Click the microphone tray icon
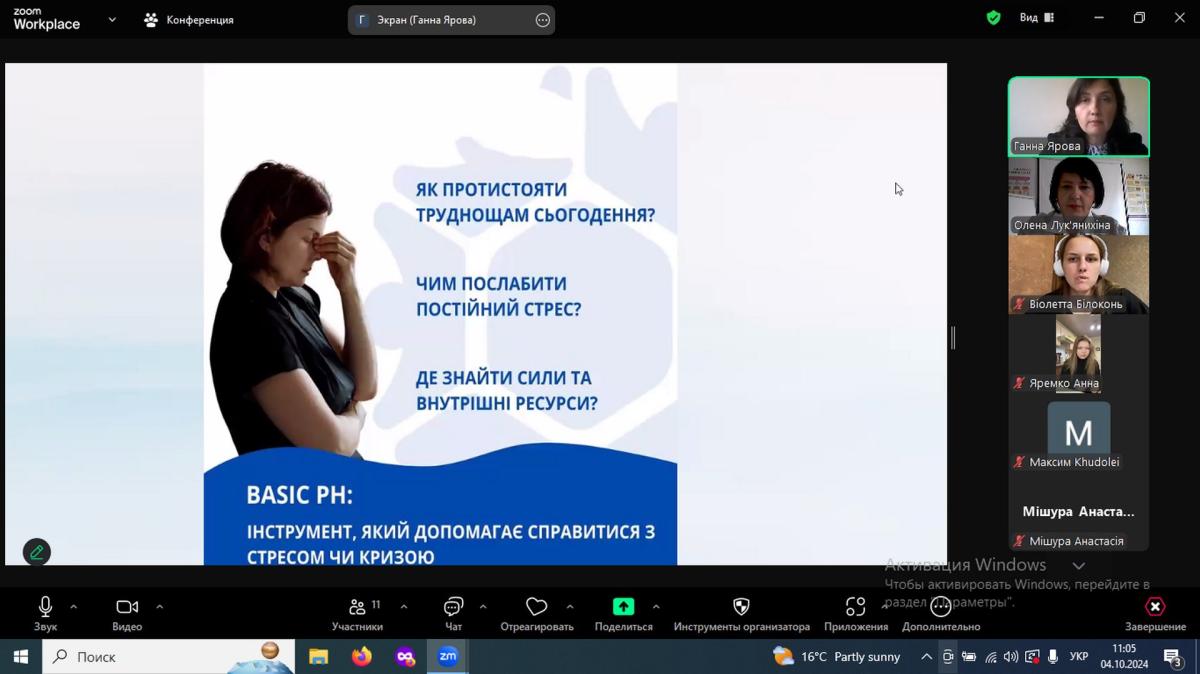The width and height of the screenshot is (1200, 674). 1053,657
